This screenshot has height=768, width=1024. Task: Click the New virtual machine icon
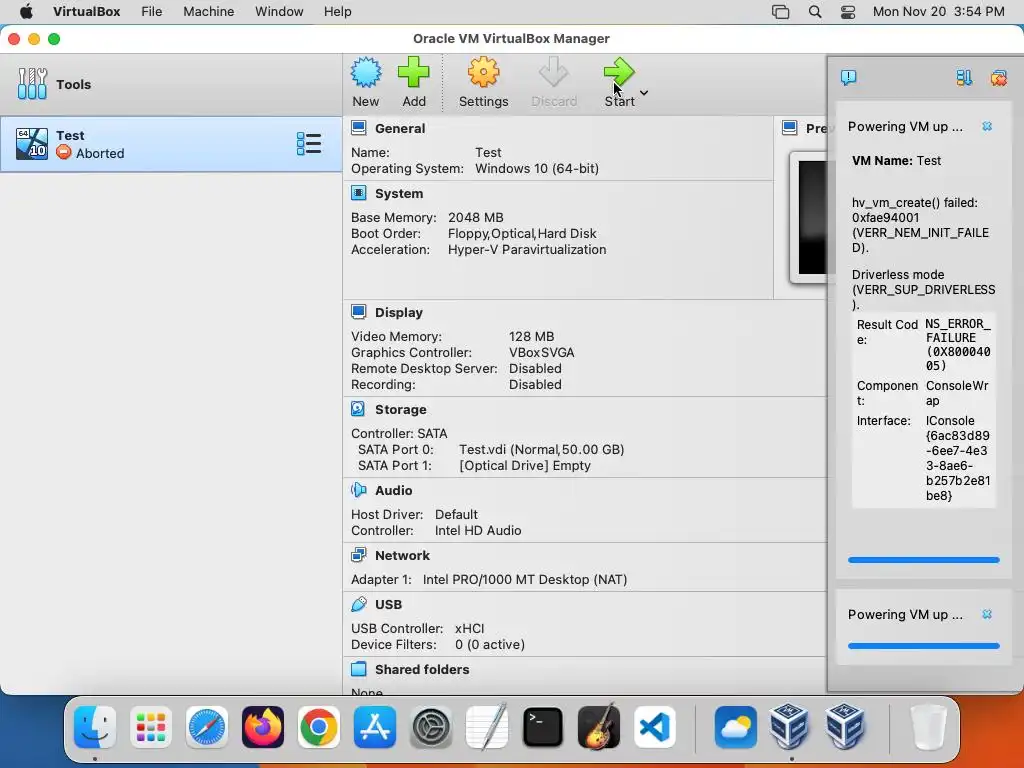(366, 72)
